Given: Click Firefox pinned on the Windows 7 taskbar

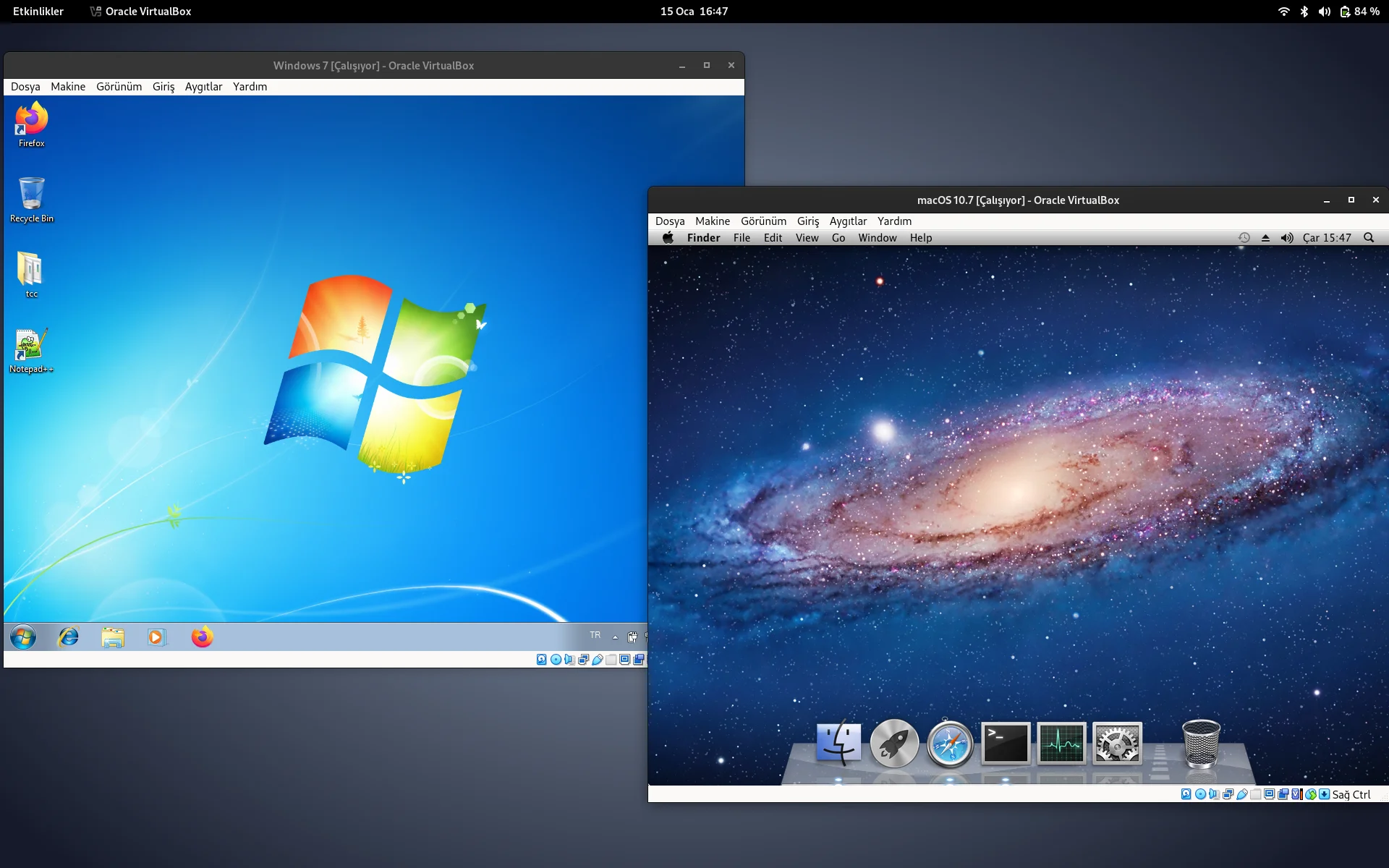Looking at the screenshot, I should pos(202,637).
